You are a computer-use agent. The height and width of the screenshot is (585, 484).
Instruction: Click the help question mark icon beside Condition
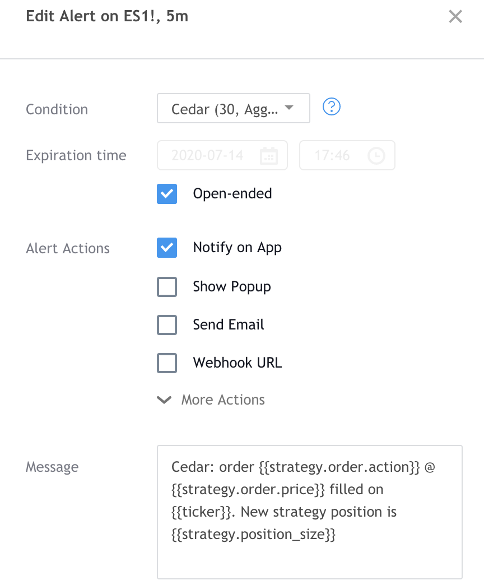(331, 107)
